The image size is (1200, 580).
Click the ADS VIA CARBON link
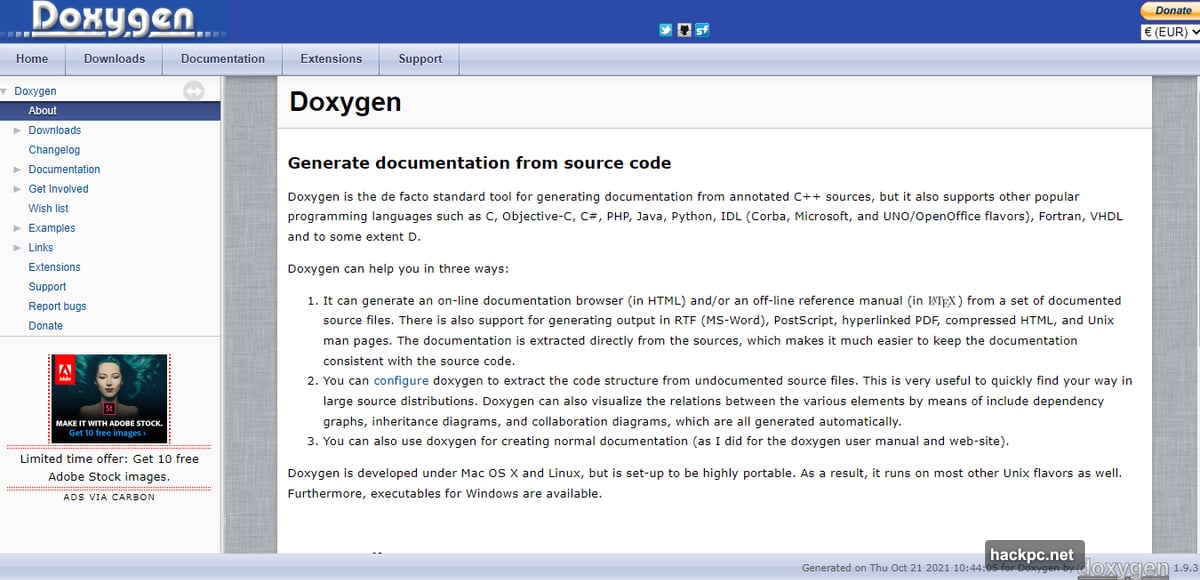(109, 497)
